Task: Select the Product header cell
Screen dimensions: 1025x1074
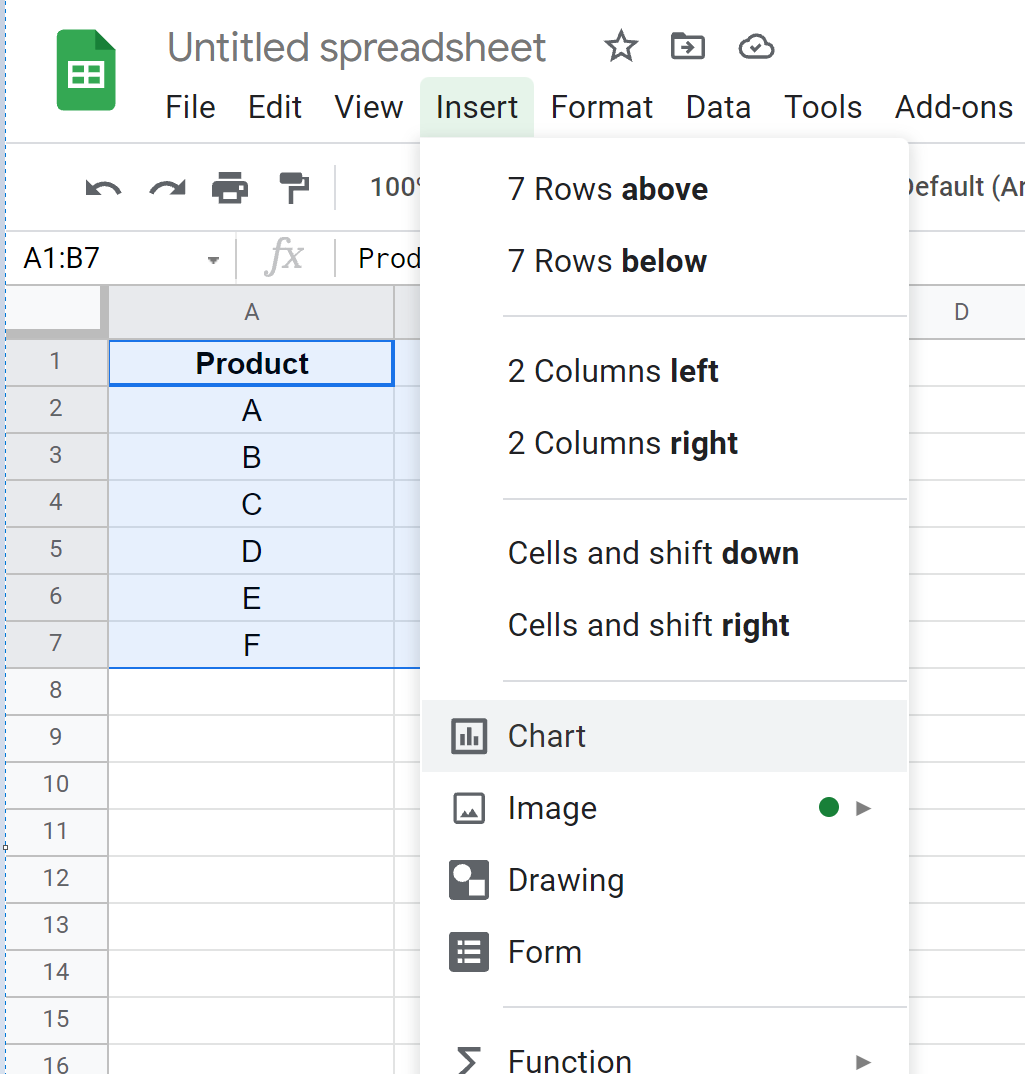Action: 251,363
